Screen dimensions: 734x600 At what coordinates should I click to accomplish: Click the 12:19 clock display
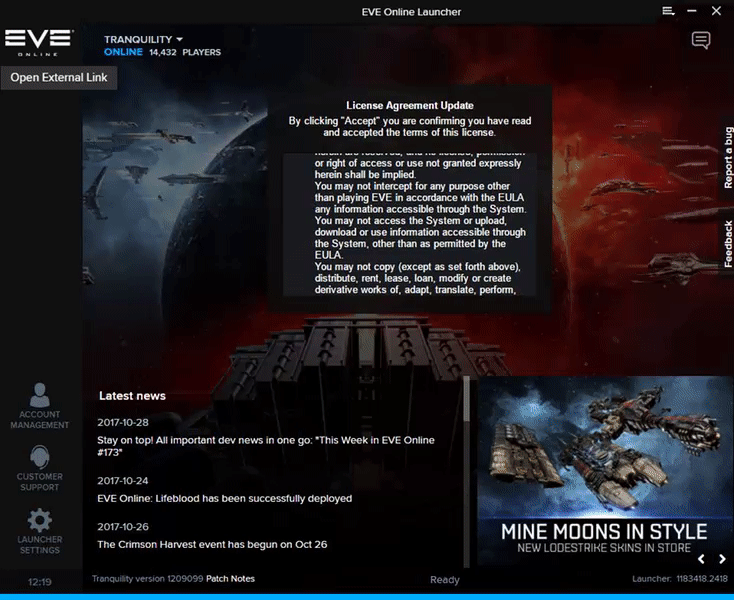click(39, 582)
